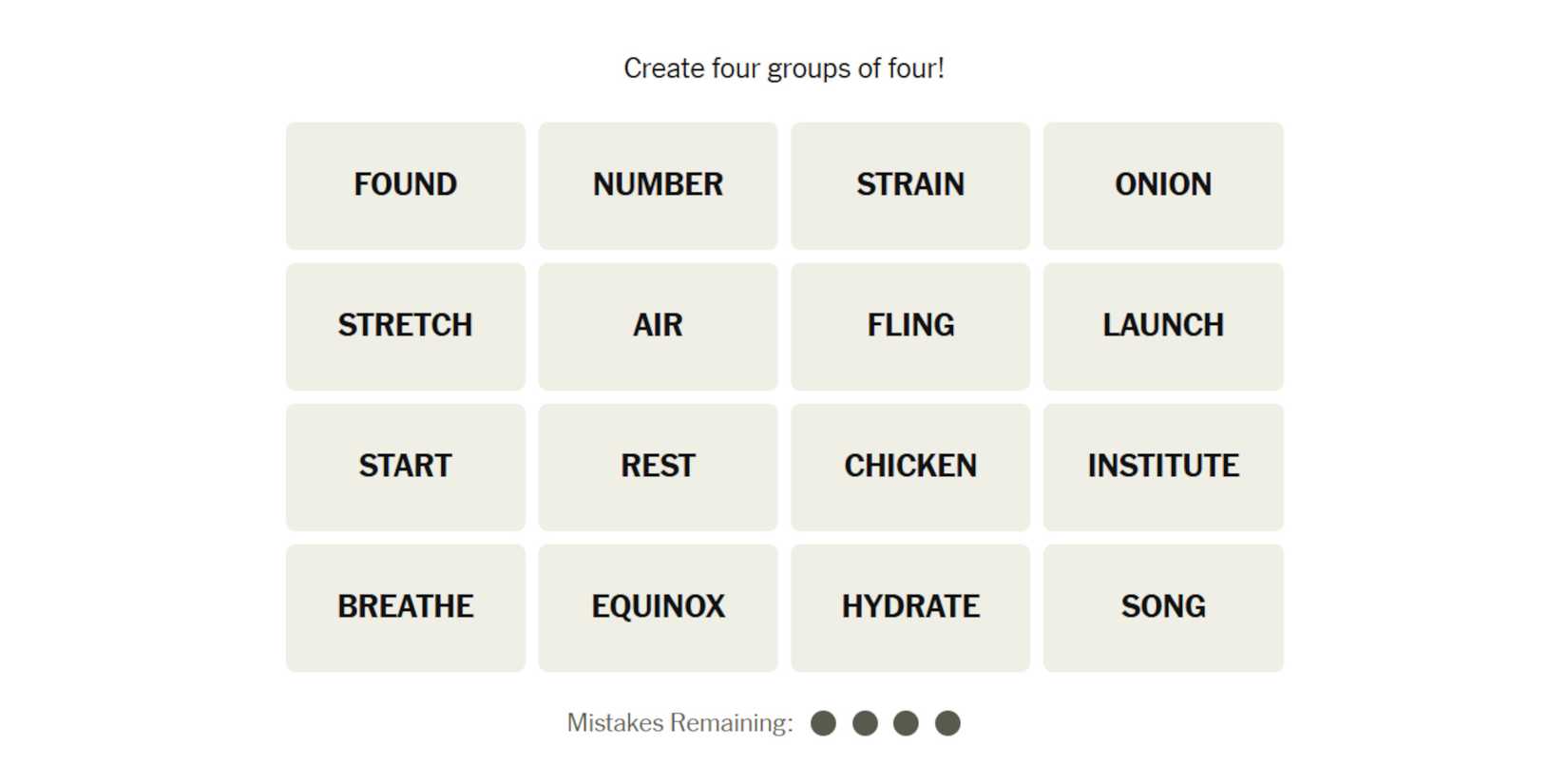Select the STRETCH word tile
Screen dimensions: 1568x784
(x=405, y=326)
